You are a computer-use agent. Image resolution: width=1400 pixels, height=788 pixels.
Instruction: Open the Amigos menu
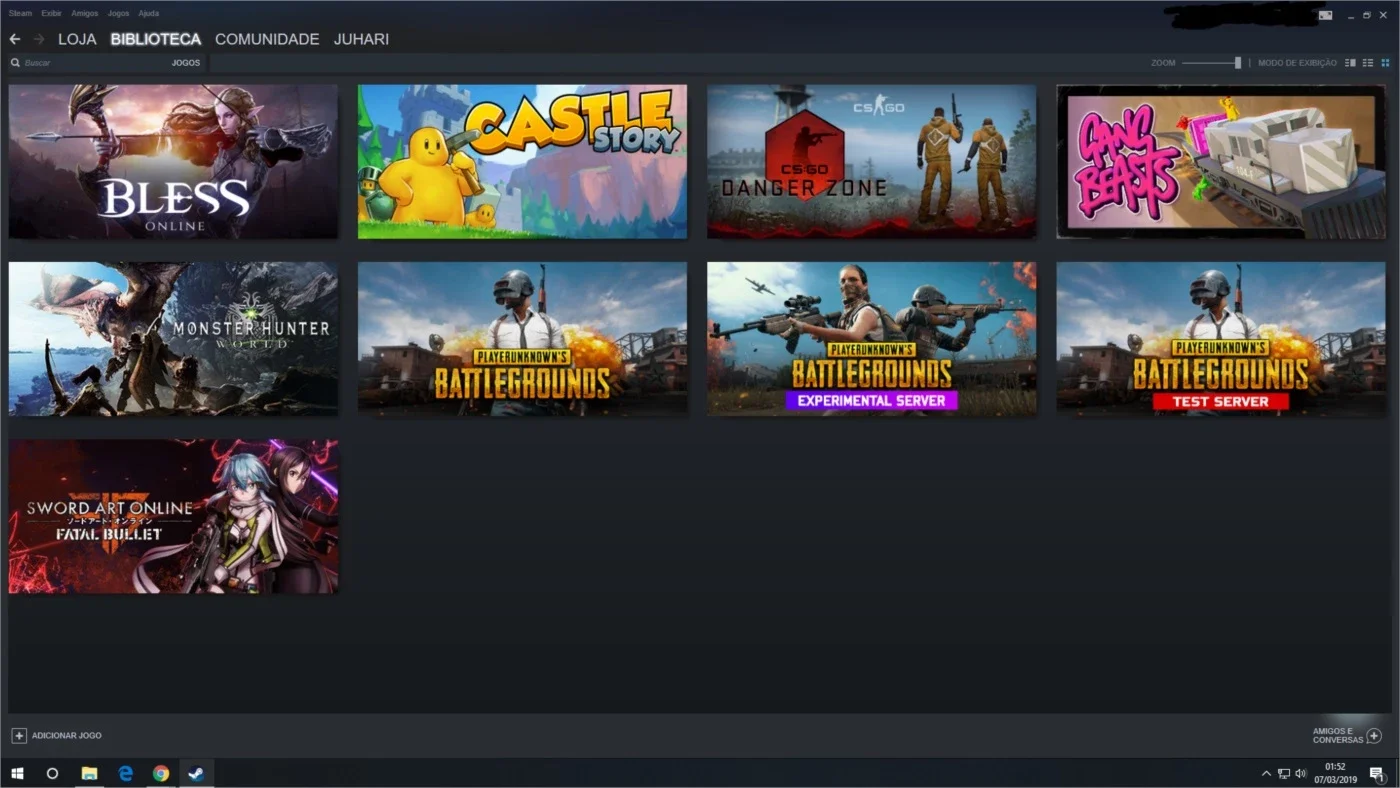click(85, 14)
